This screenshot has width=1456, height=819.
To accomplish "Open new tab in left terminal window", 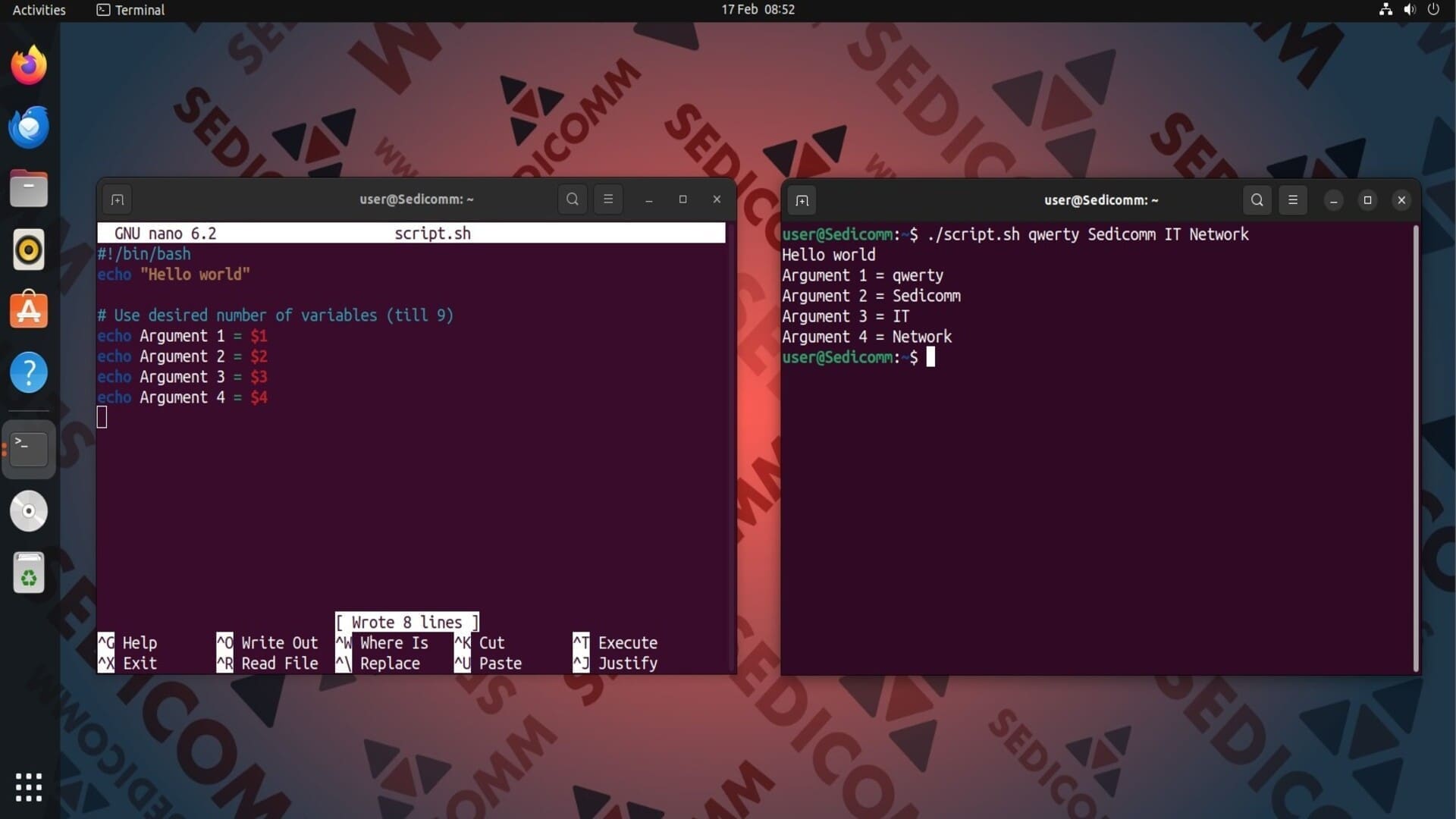I will 117,199.
